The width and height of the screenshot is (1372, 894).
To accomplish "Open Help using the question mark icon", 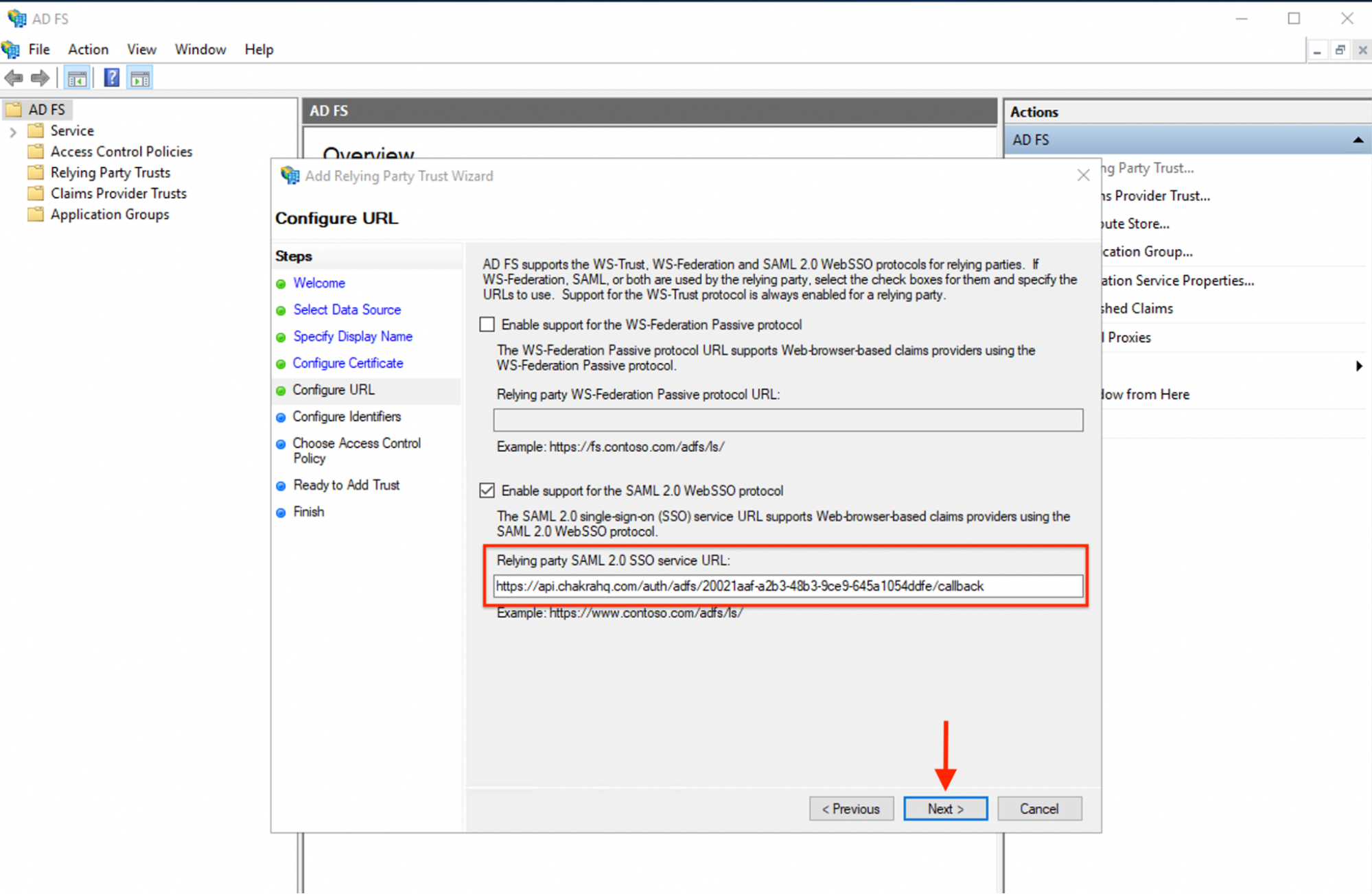I will tap(111, 77).
